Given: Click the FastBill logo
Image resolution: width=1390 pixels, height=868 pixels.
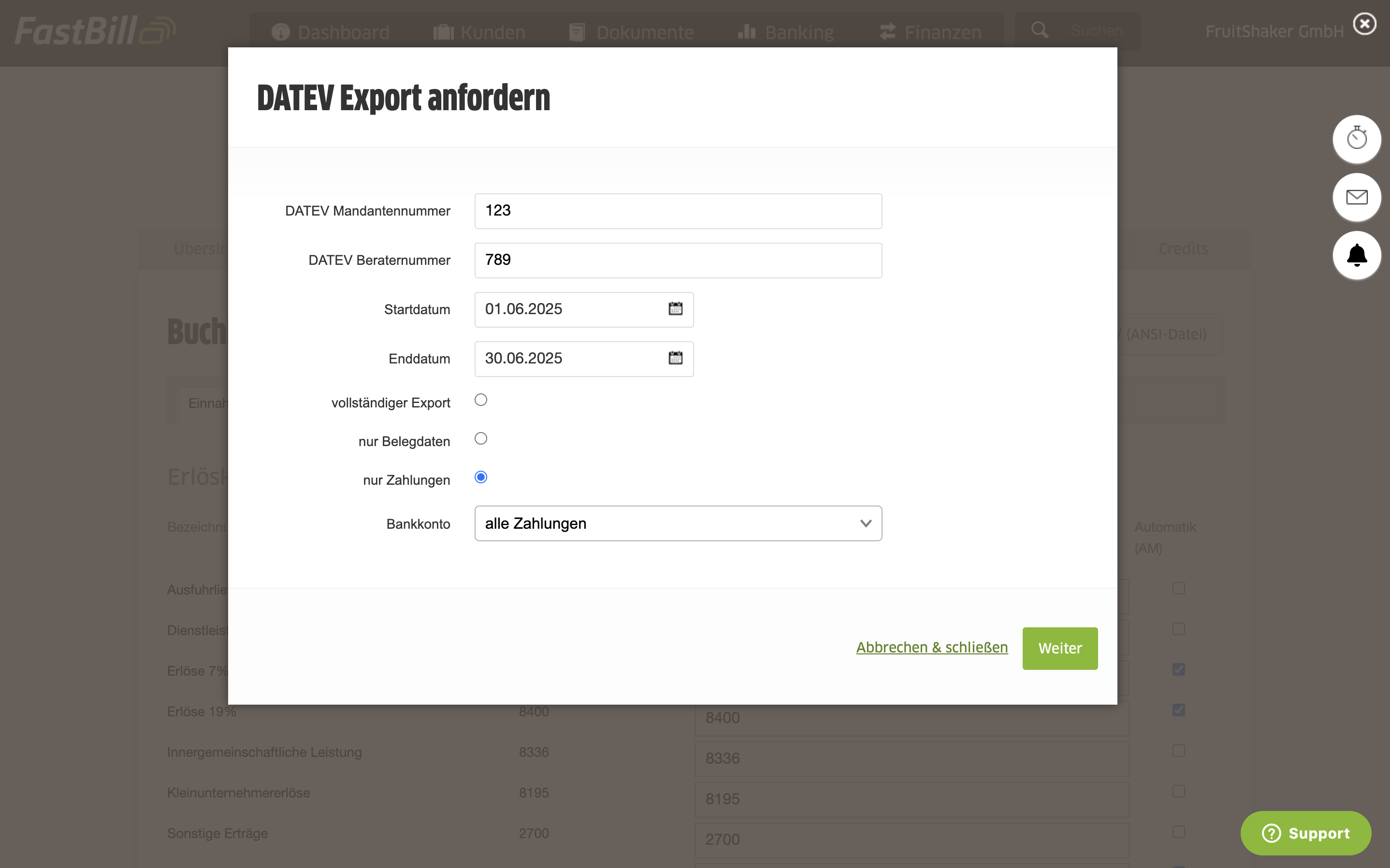Looking at the screenshot, I should tap(95, 31).
